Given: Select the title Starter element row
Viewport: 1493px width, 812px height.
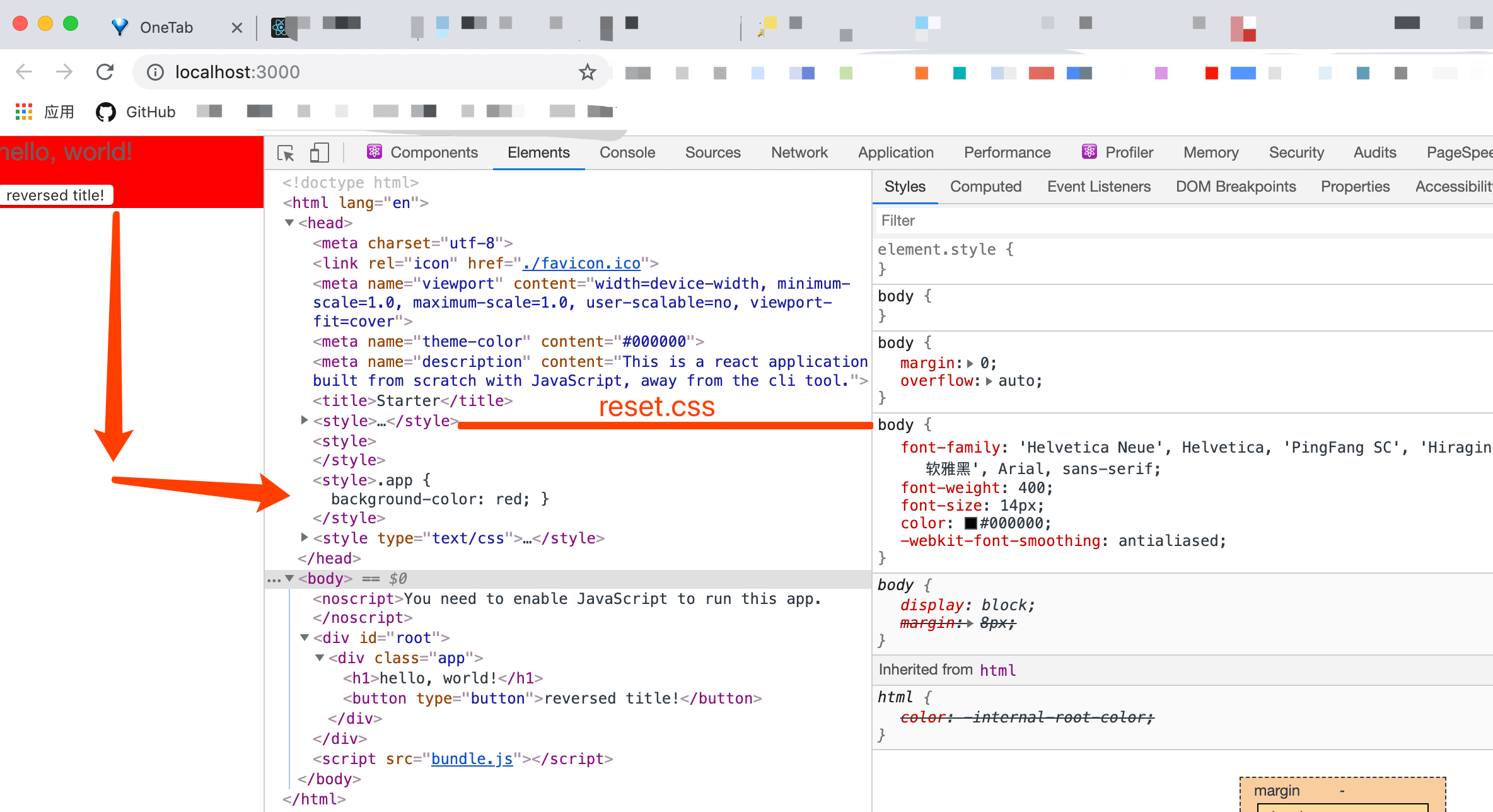Looking at the screenshot, I should pos(413,400).
